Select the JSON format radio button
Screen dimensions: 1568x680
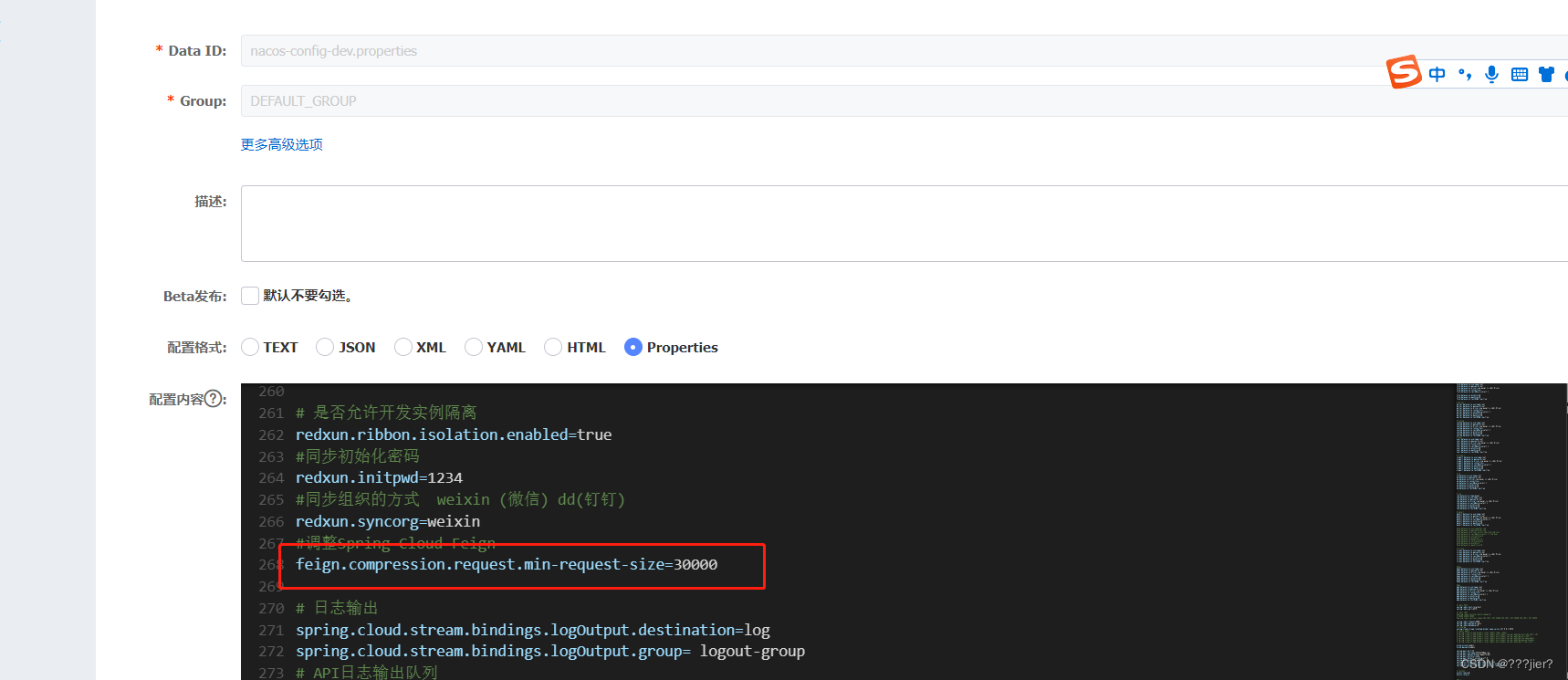324,347
